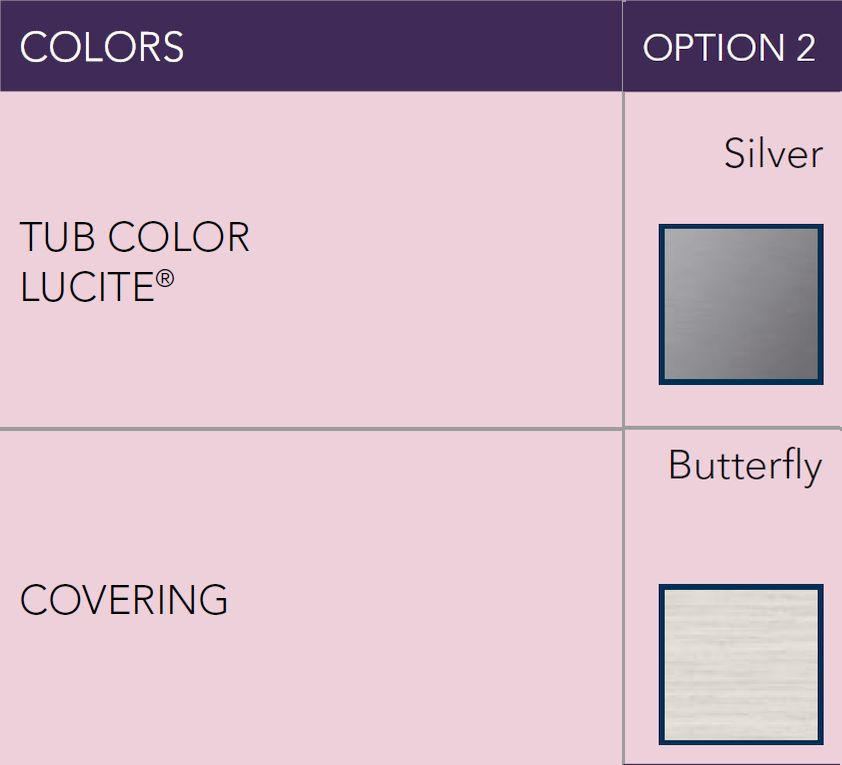The width and height of the screenshot is (842, 765).
Task: Click the letter B in Butterfly
Action: tap(680, 465)
